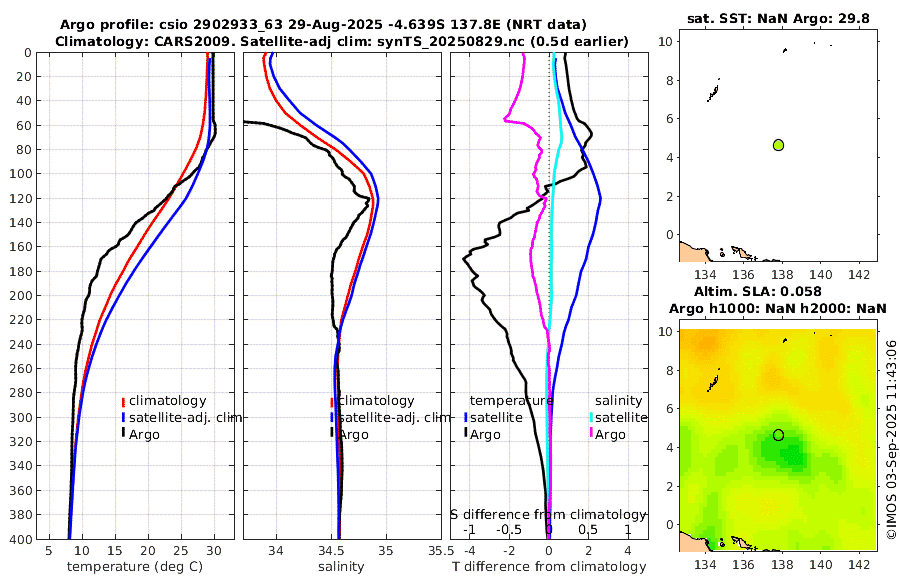Screen dimensions: 900x580
Task: Click depth tick label '200' on left axis
Action: point(21,296)
